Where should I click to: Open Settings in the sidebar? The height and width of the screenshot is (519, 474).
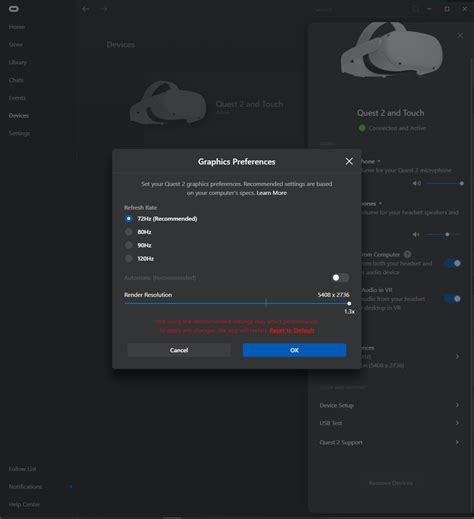(x=19, y=133)
